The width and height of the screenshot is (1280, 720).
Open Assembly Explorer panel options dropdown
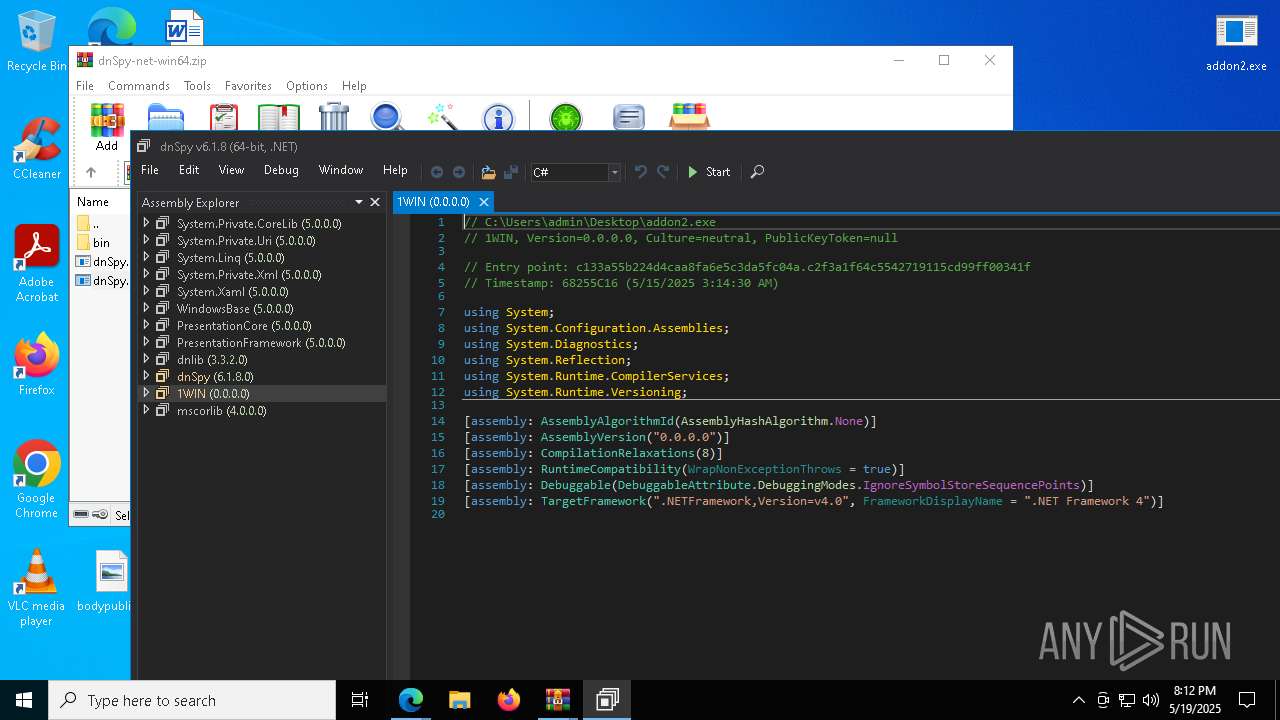pyautogui.click(x=358, y=202)
